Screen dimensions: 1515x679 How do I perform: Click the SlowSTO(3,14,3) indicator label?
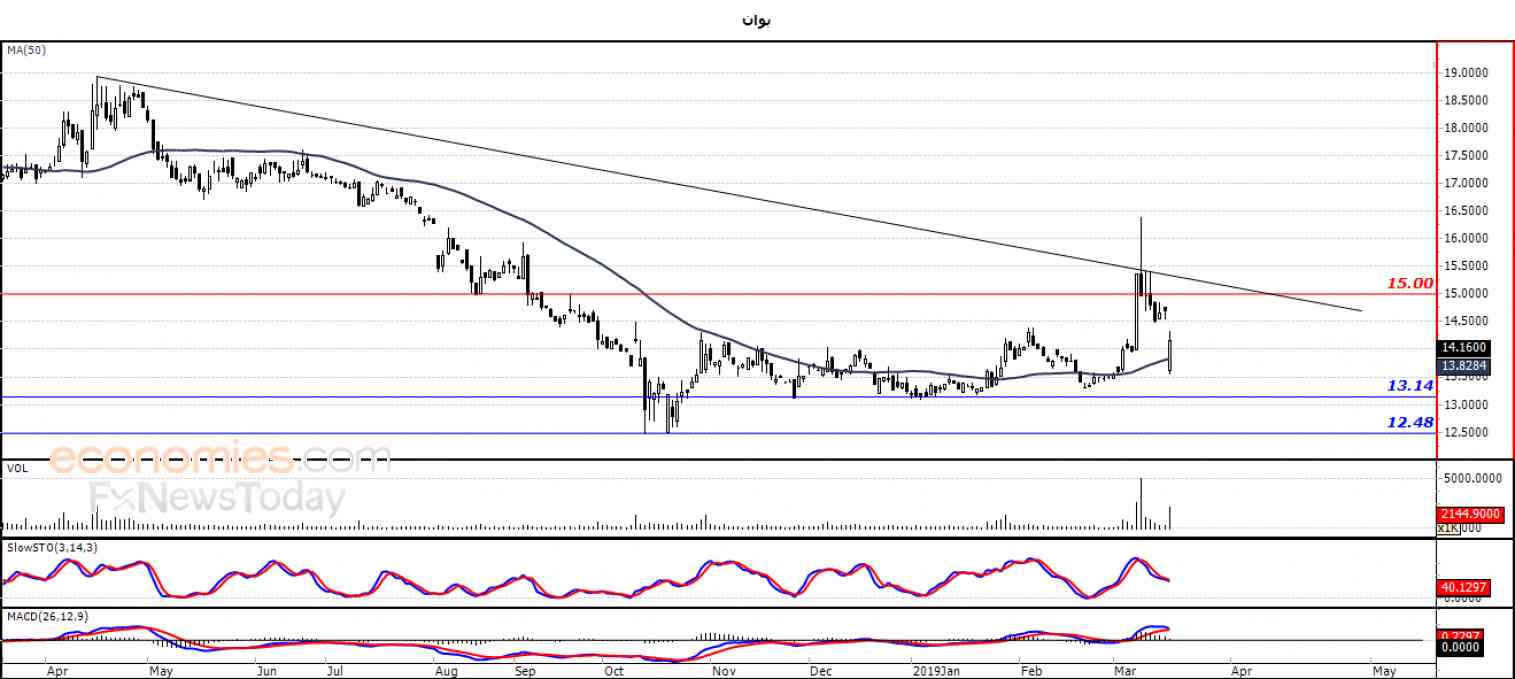(50, 546)
